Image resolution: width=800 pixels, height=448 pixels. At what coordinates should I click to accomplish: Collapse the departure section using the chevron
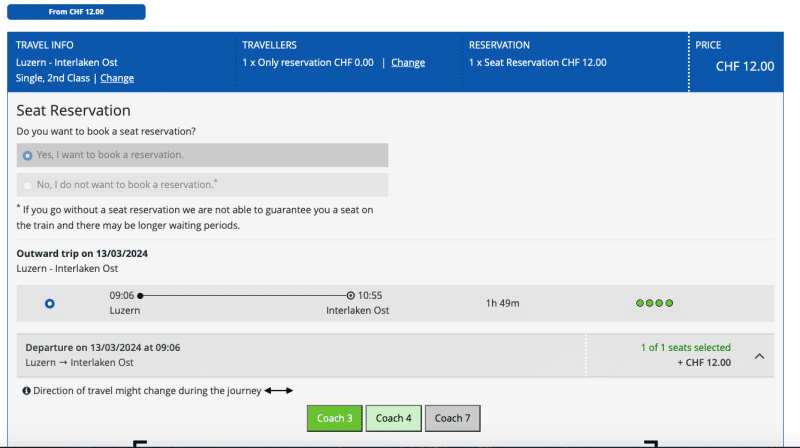[758, 356]
